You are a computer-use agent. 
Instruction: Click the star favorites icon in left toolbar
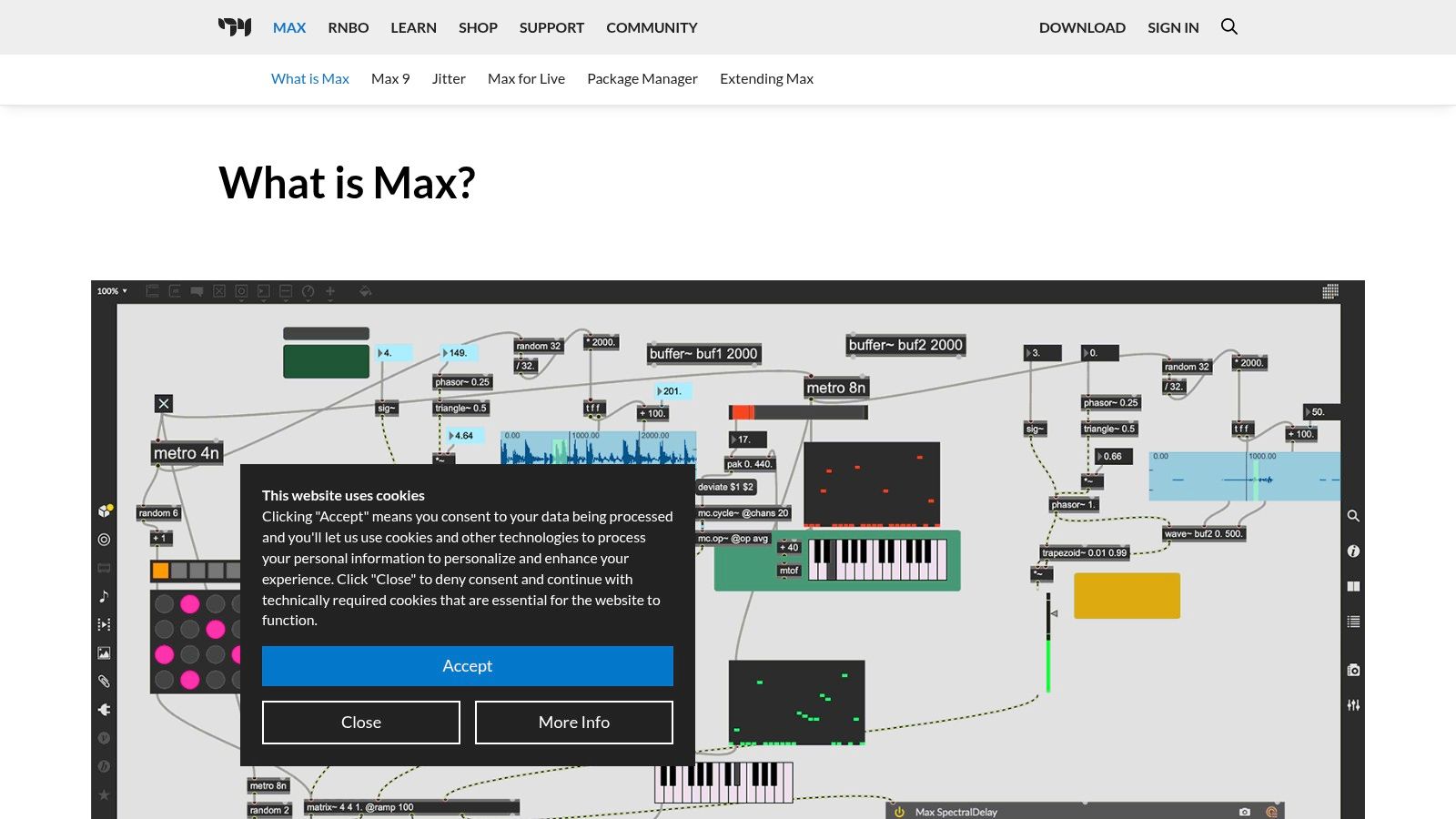point(104,794)
